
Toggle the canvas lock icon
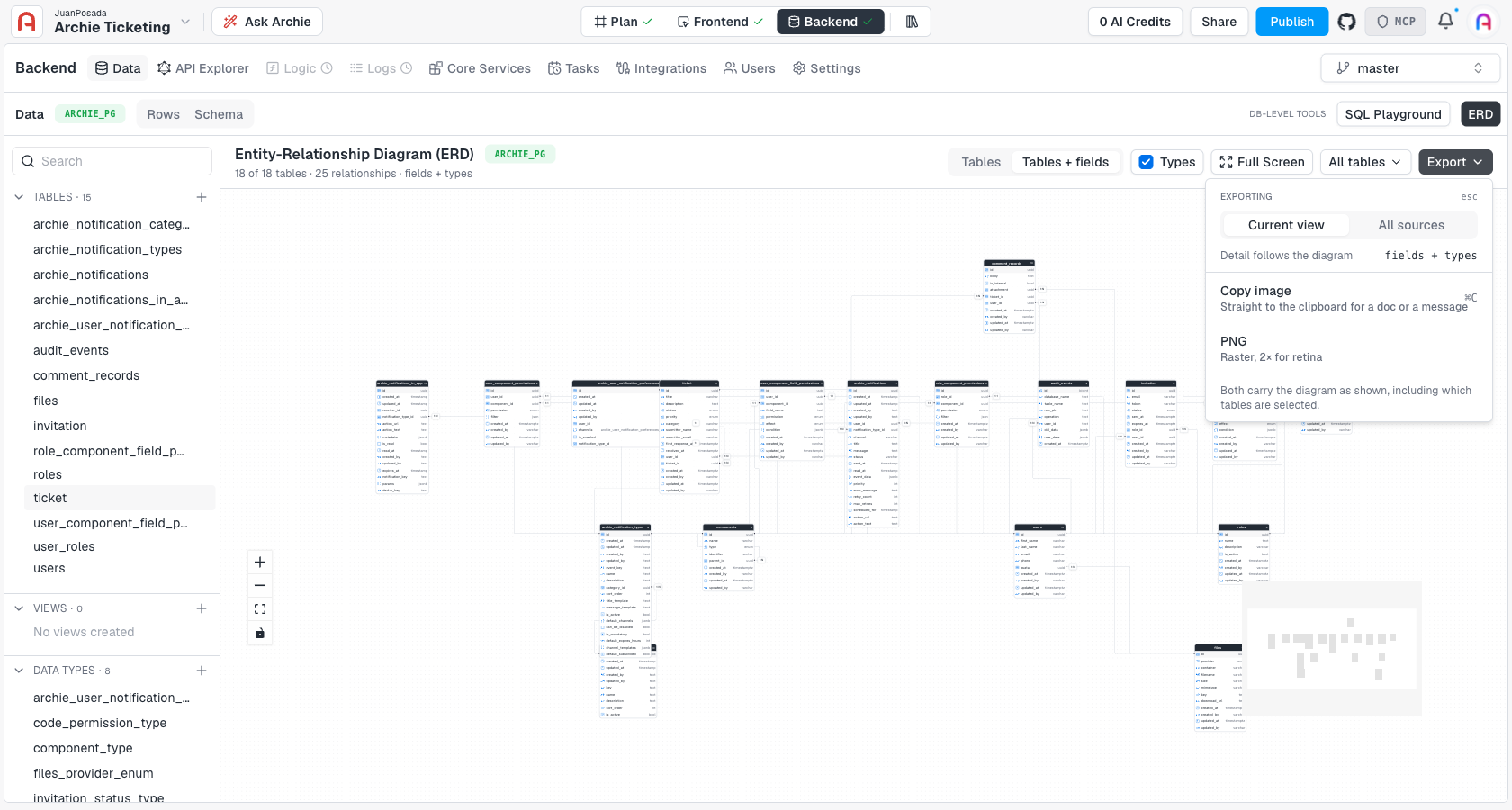[260, 634]
